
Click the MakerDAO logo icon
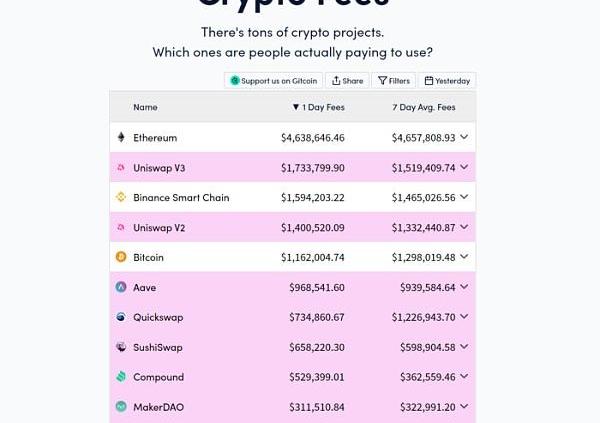tap(121, 406)
